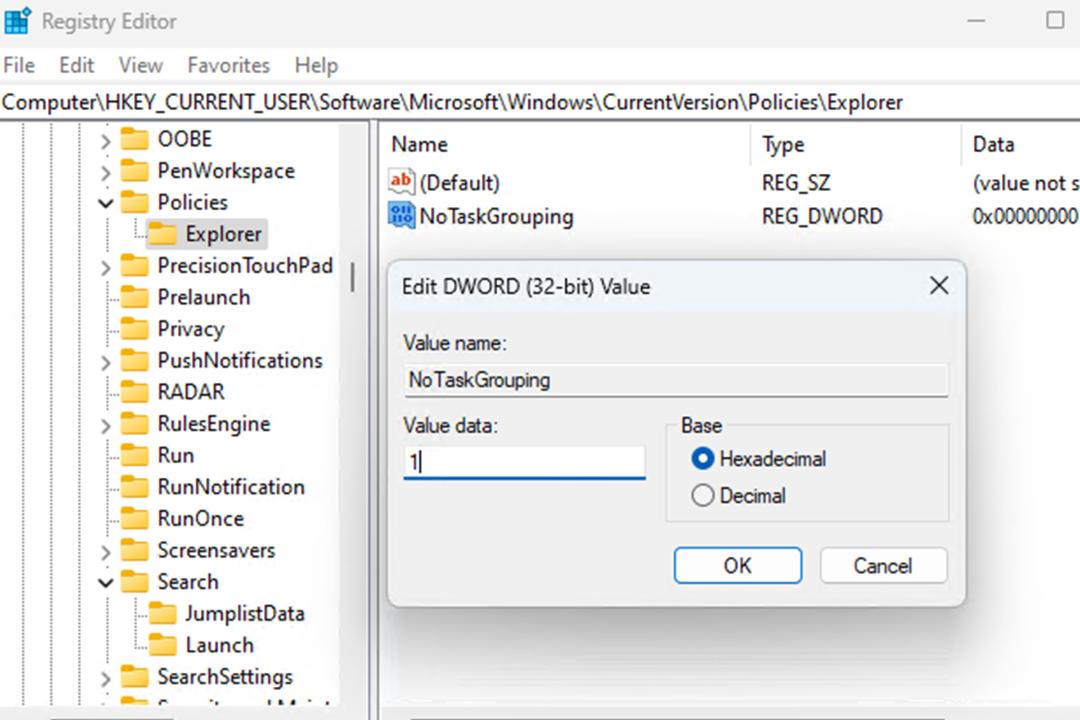1080x720 pixels.
Task: Click the Value name field
Action: click(x=676, y=380)
